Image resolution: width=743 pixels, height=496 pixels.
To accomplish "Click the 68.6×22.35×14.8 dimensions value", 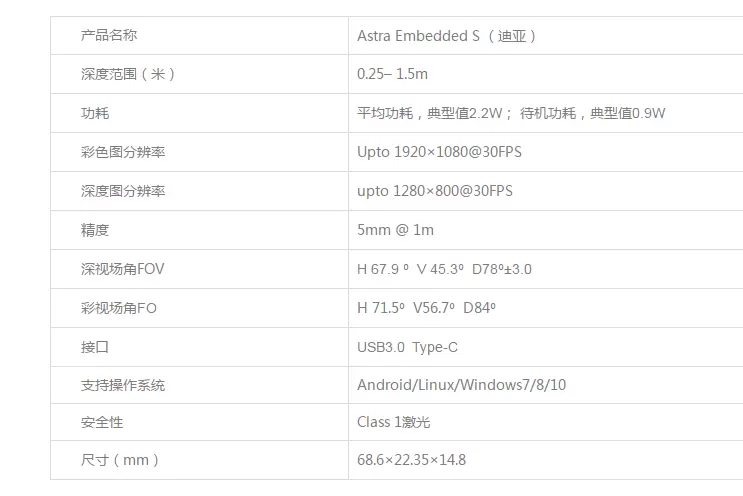I will tap(411, 460).
